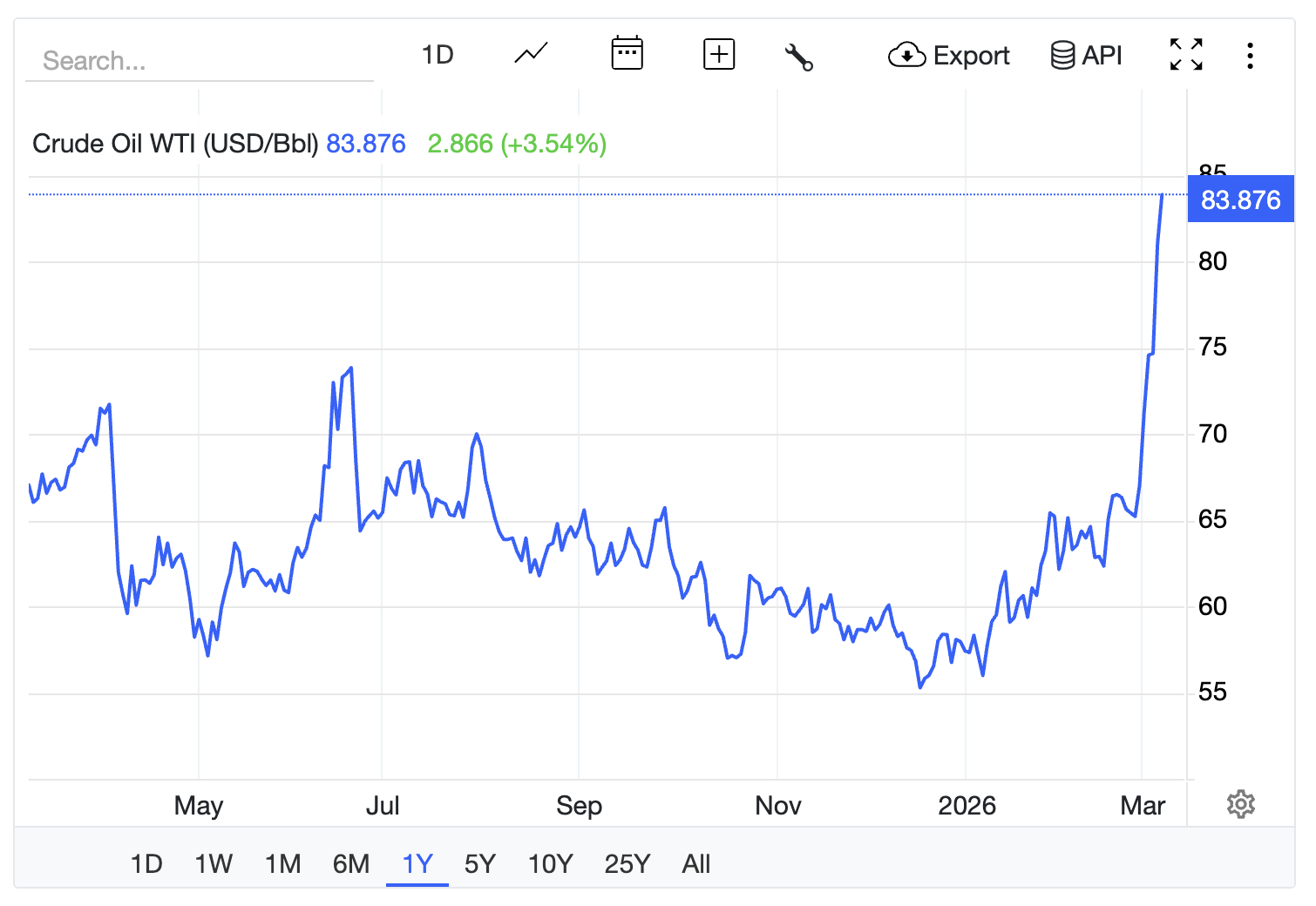Screen dimensions: 1316x906
Task: Click the blue 83.876 price in legend
Action: tap(366, 144)
